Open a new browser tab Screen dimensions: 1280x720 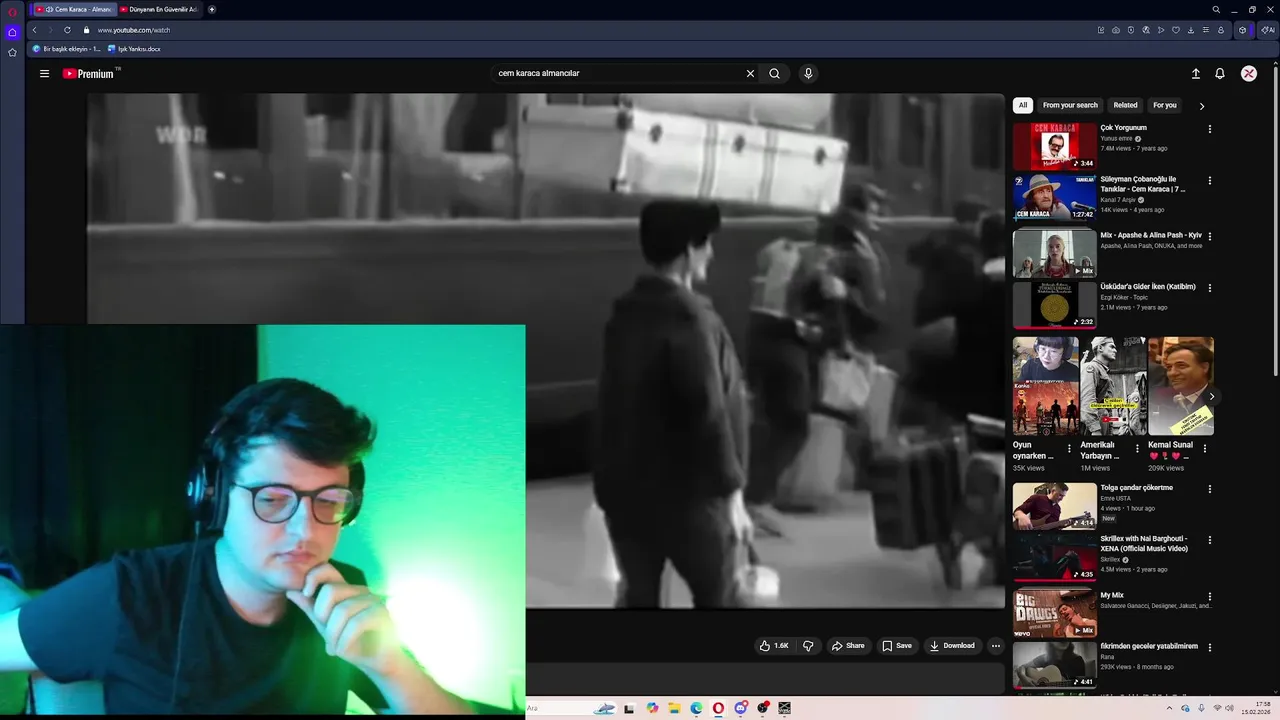tap(211, 9)
